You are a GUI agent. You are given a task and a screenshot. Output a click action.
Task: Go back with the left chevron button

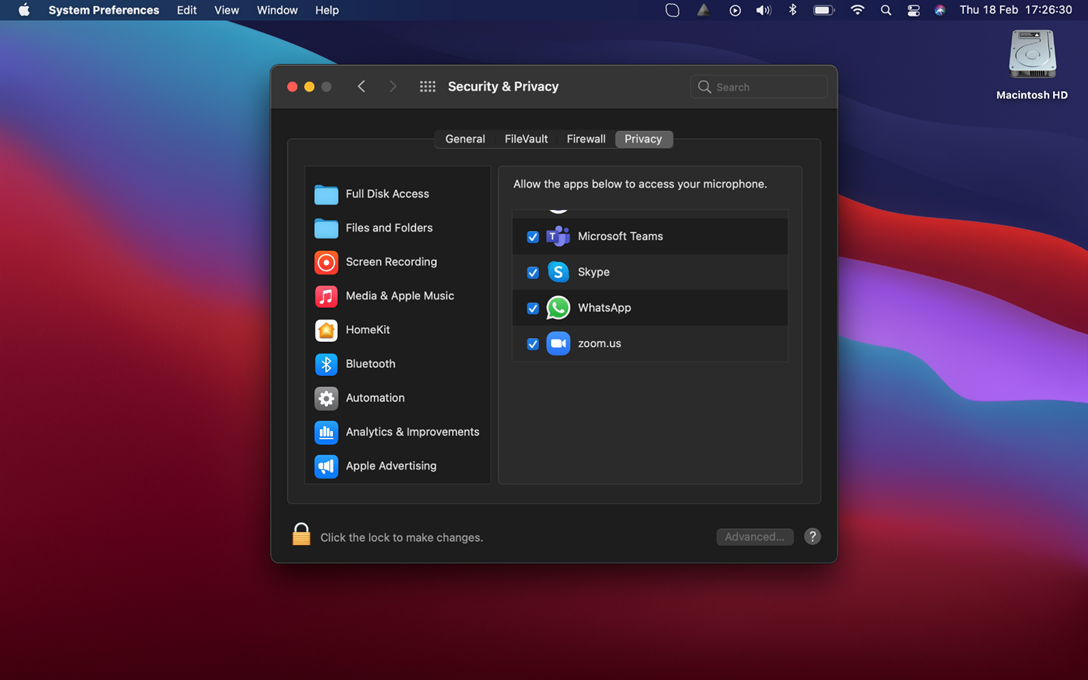click(x=361, y=87)
